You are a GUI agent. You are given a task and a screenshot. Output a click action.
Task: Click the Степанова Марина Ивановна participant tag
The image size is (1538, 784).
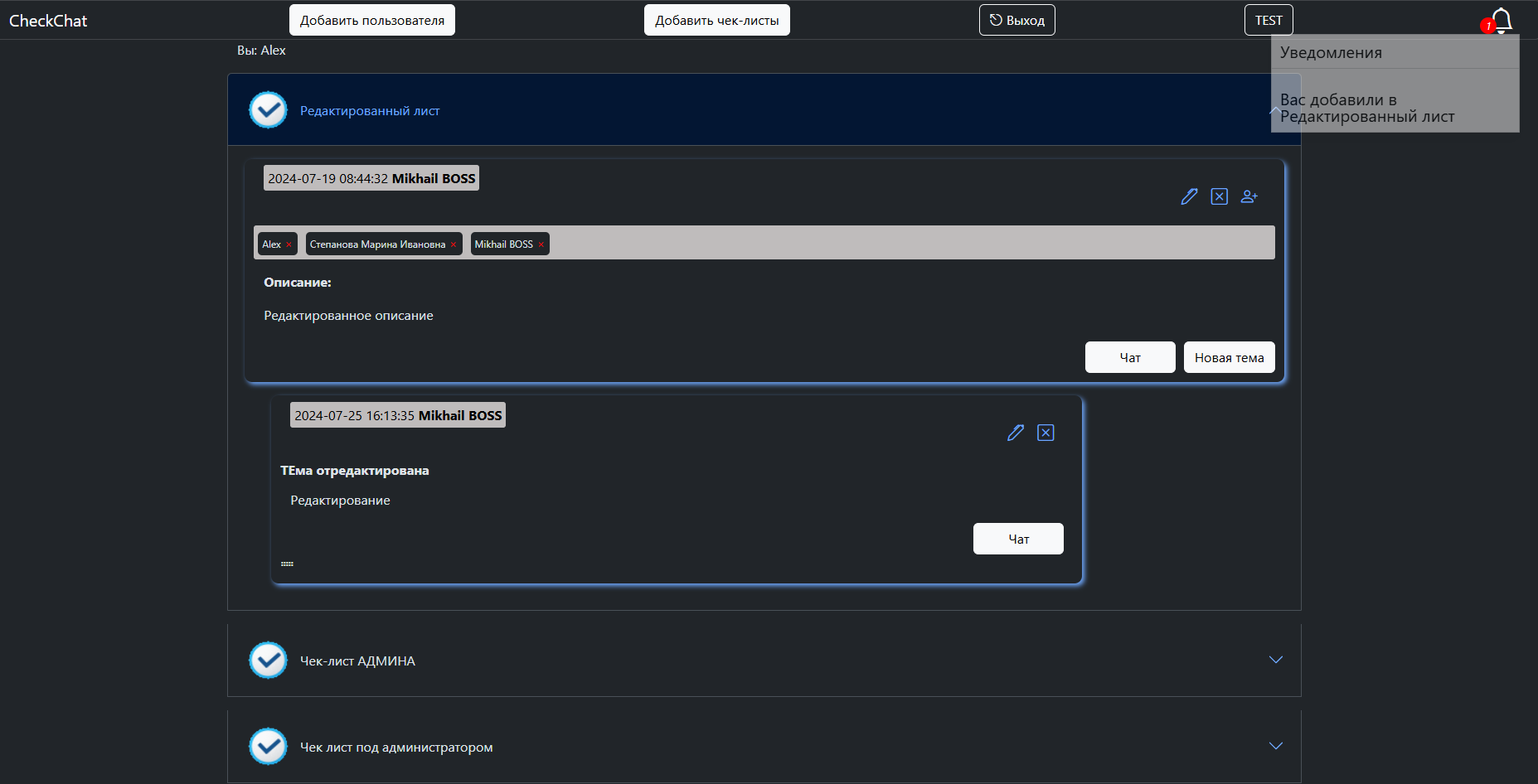point(384,244)
